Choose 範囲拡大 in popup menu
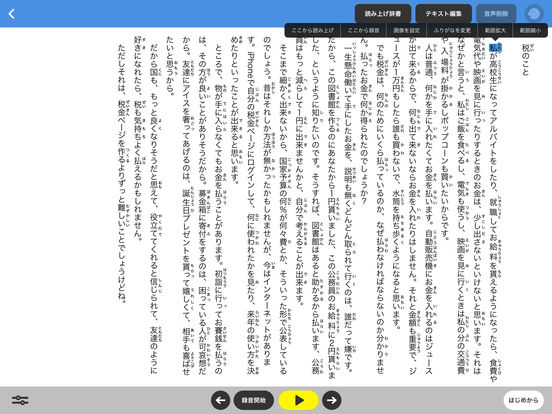Image resolution: width=552 pixels, height=414 pixels. (495, 31)
